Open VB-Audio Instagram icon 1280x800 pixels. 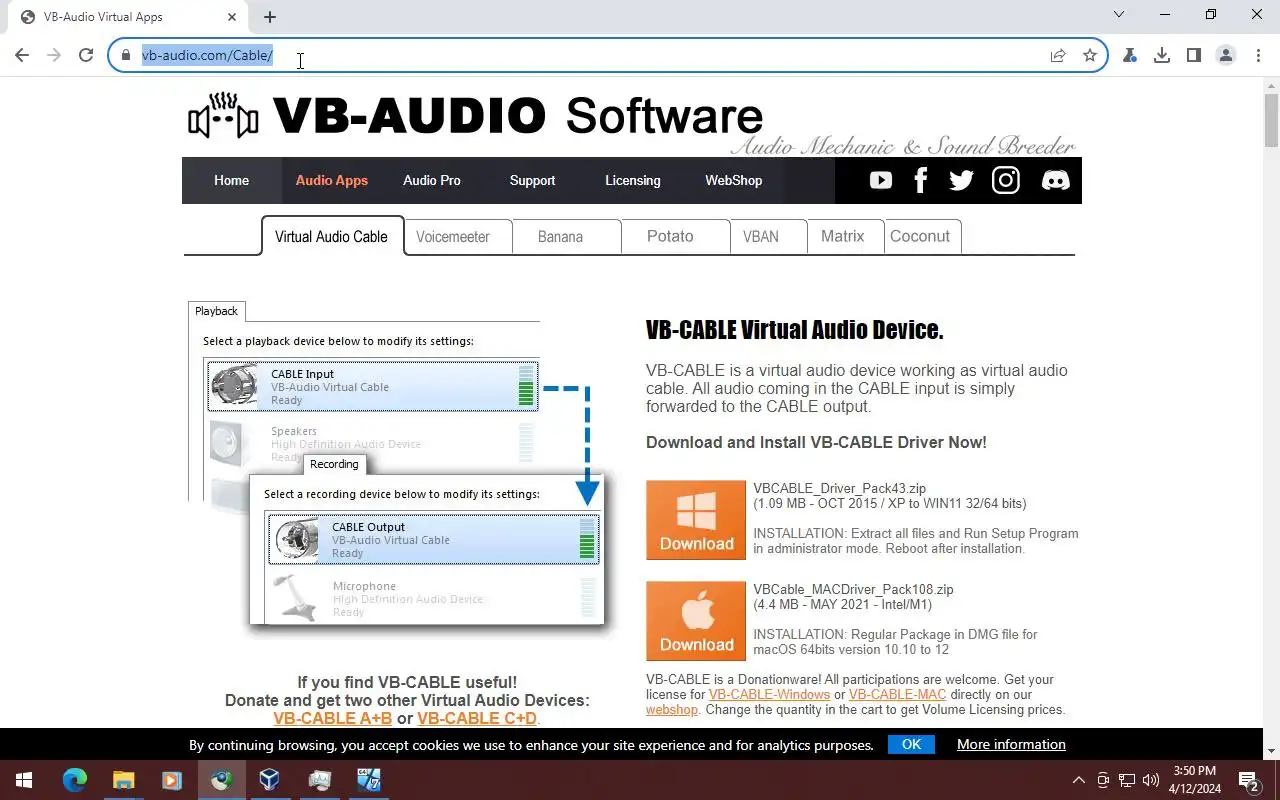point(1005,180)
